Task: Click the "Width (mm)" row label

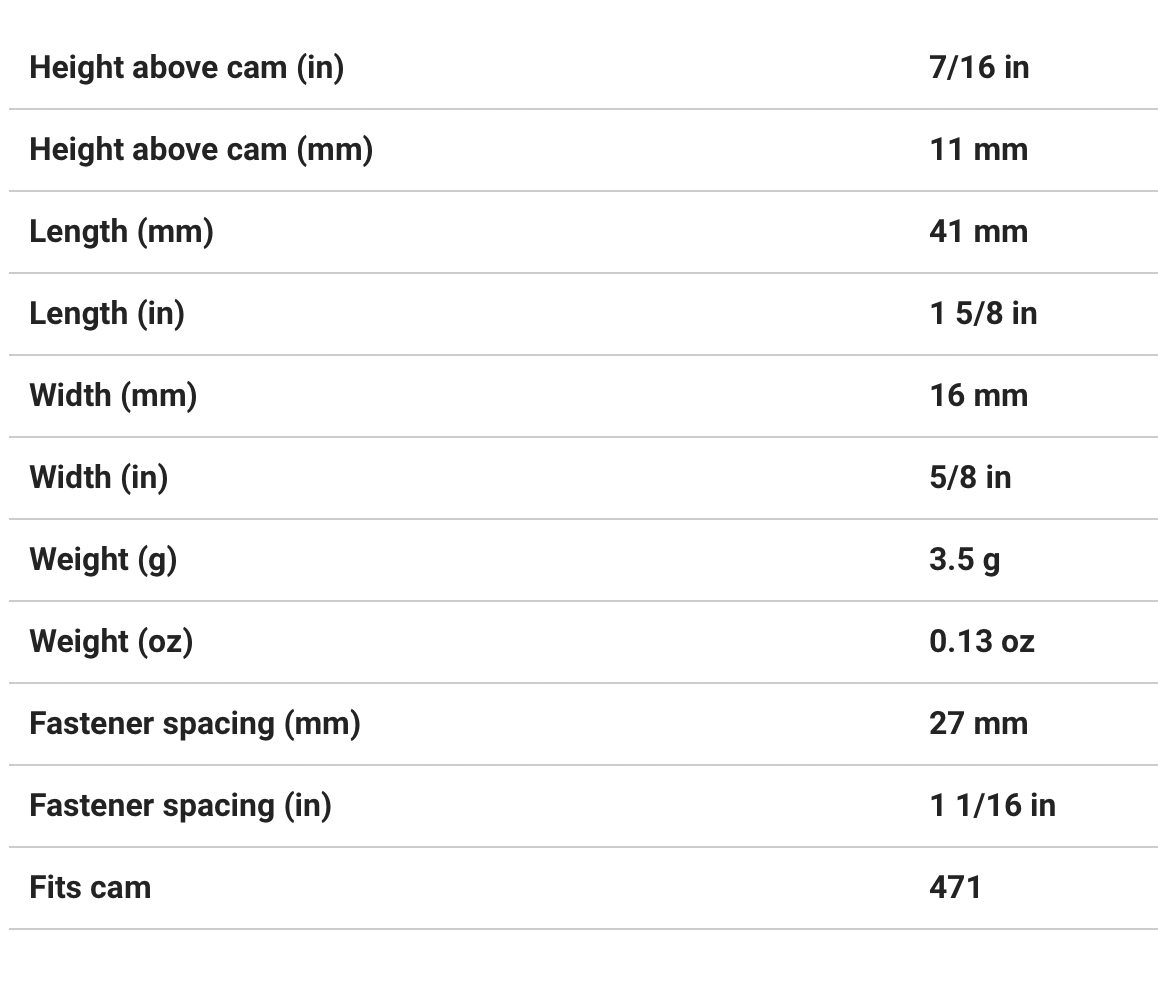Action: [x=113, y=396]
